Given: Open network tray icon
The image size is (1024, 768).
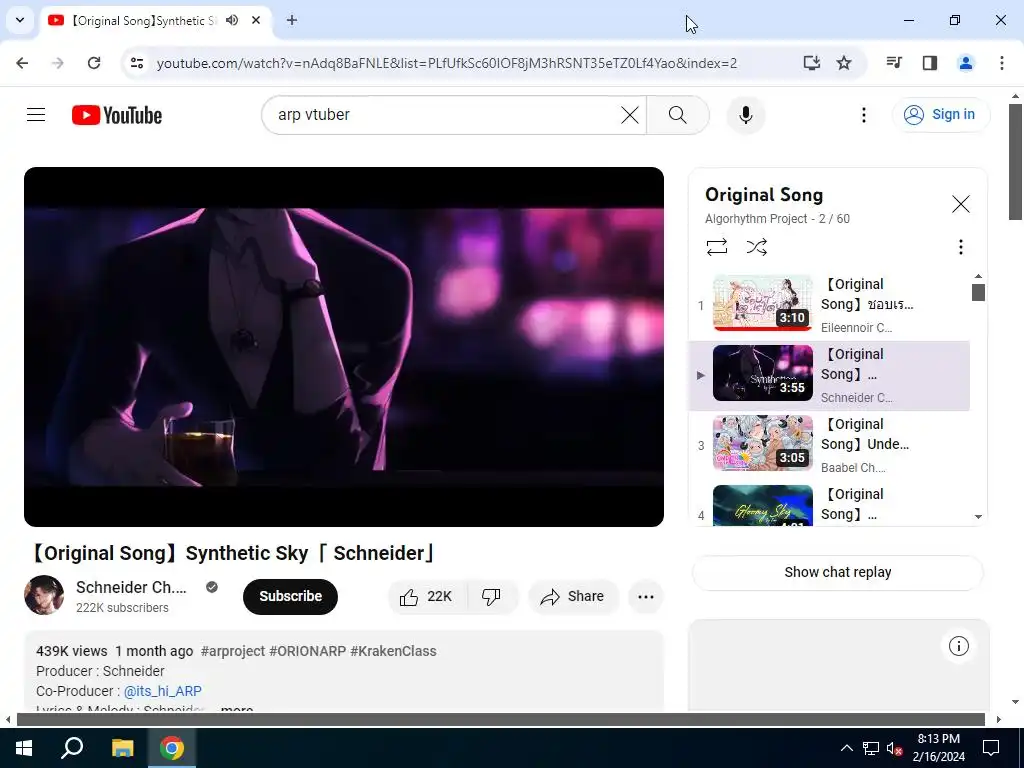Looking at the screenshot, I should 871,748.
